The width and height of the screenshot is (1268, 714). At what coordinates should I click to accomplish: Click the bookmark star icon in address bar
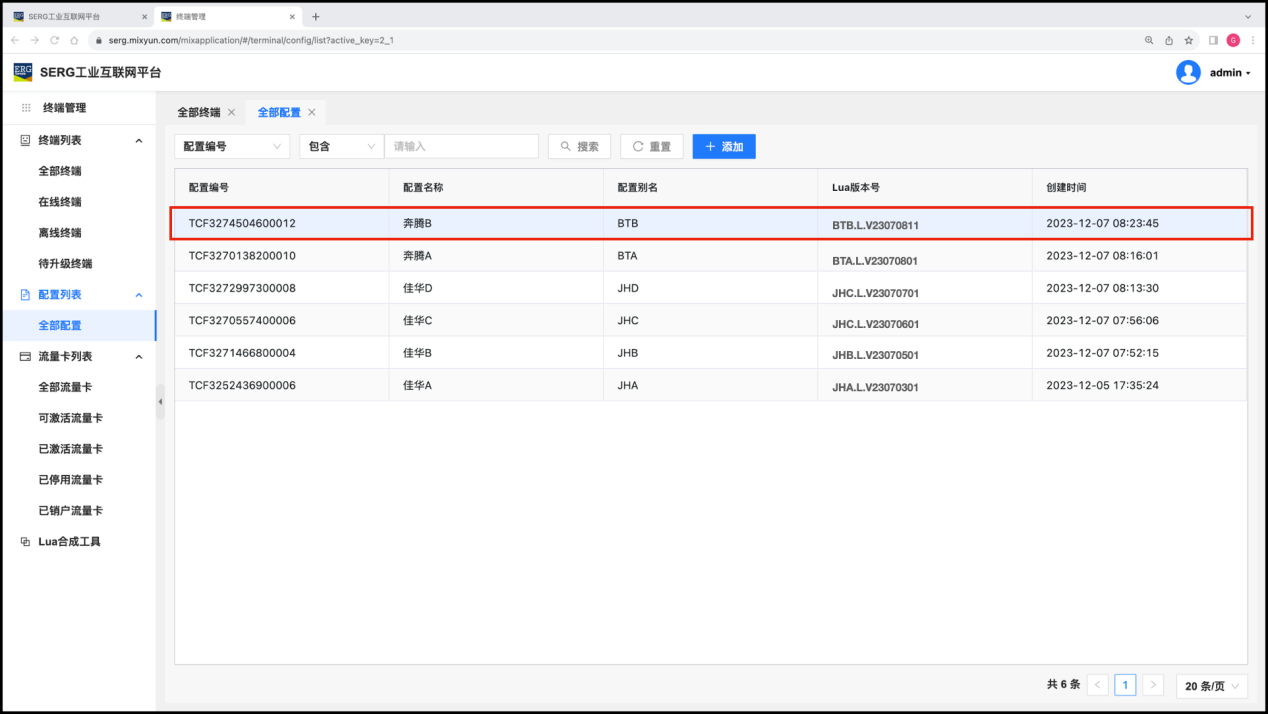point(1189,40)
